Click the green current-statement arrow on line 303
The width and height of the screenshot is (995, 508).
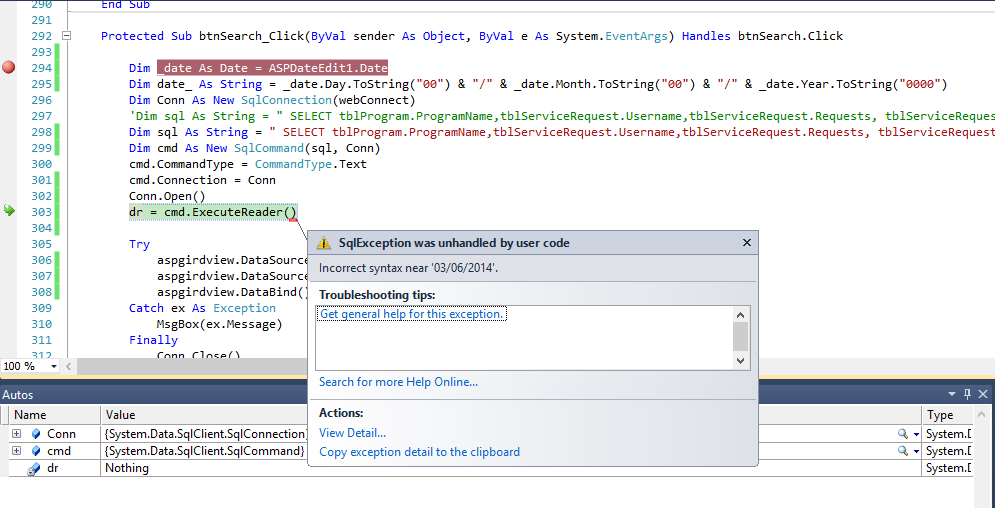pyautogui.click(x=9, y=211)
